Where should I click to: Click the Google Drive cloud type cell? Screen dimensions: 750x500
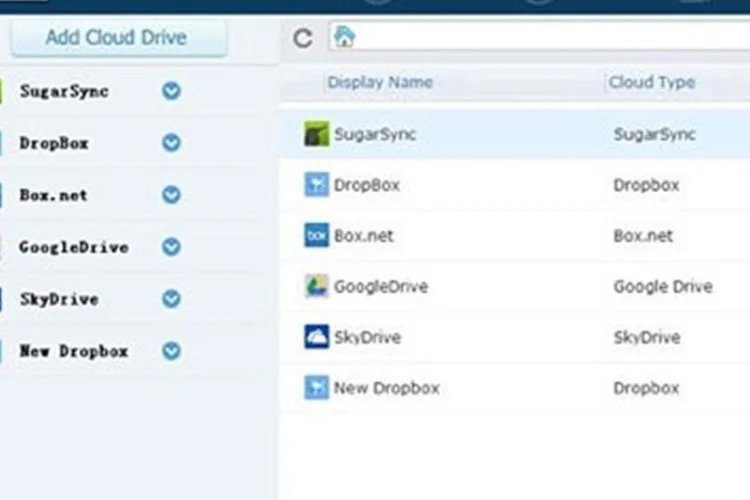click(663, 287)
